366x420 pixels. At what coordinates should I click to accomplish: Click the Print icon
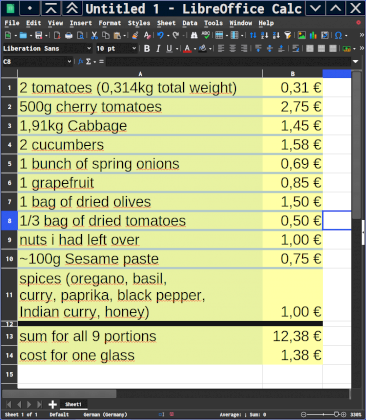[68, 35]
